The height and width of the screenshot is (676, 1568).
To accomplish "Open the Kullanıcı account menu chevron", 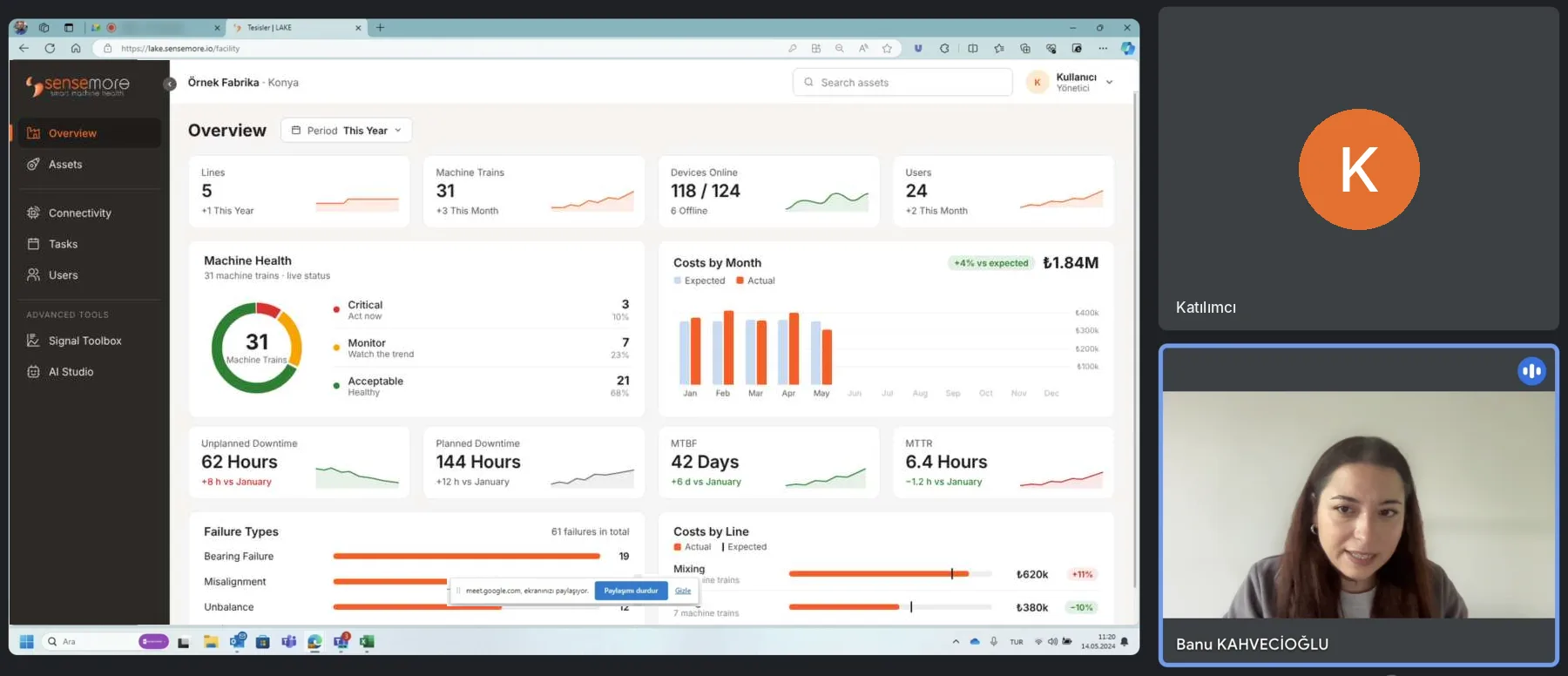I will coord(1109,83).
